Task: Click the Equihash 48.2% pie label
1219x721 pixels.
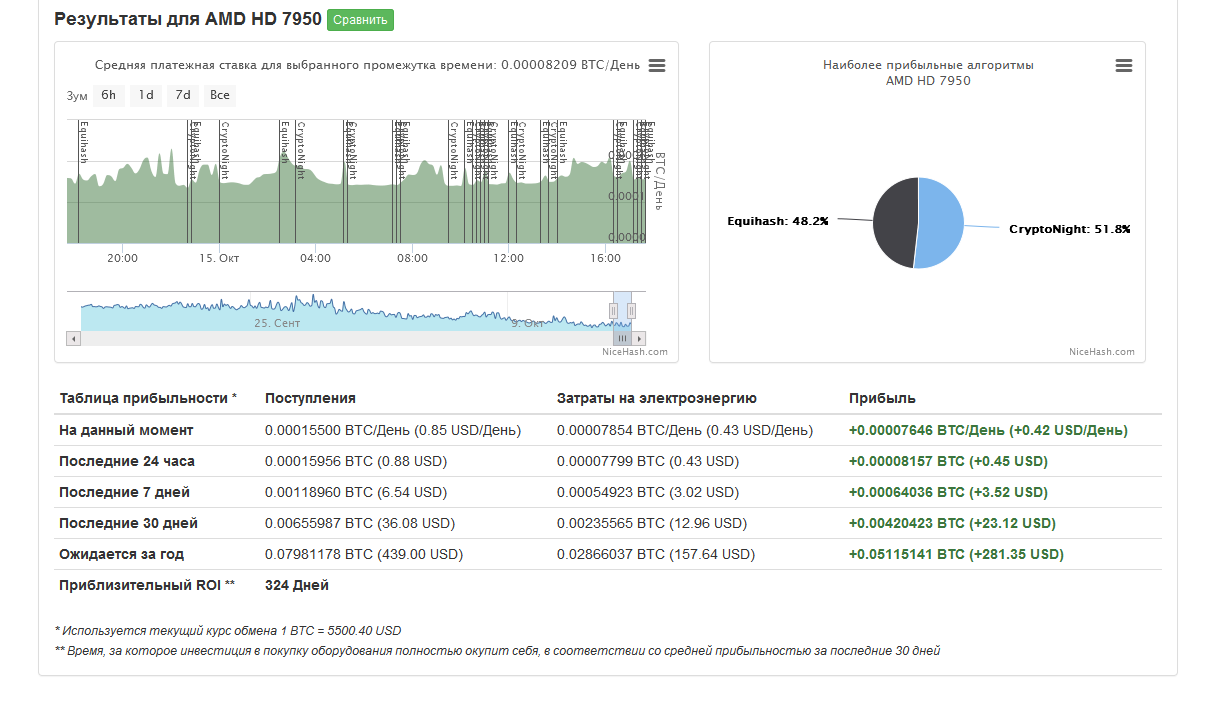Action: point(778,221)
